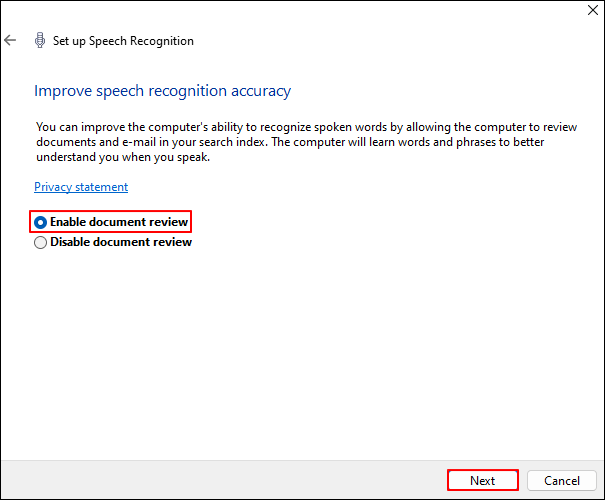Open the Privacy statement link
This screenshot has width=605, height=500.
pos(81,187)
